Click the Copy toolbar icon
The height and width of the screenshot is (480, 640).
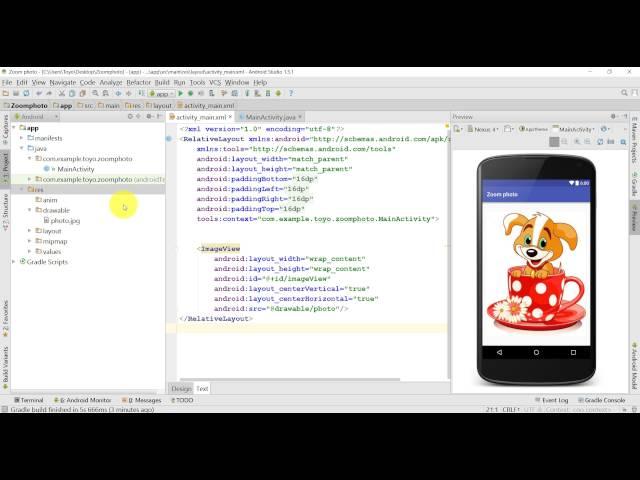pos(72,93)
